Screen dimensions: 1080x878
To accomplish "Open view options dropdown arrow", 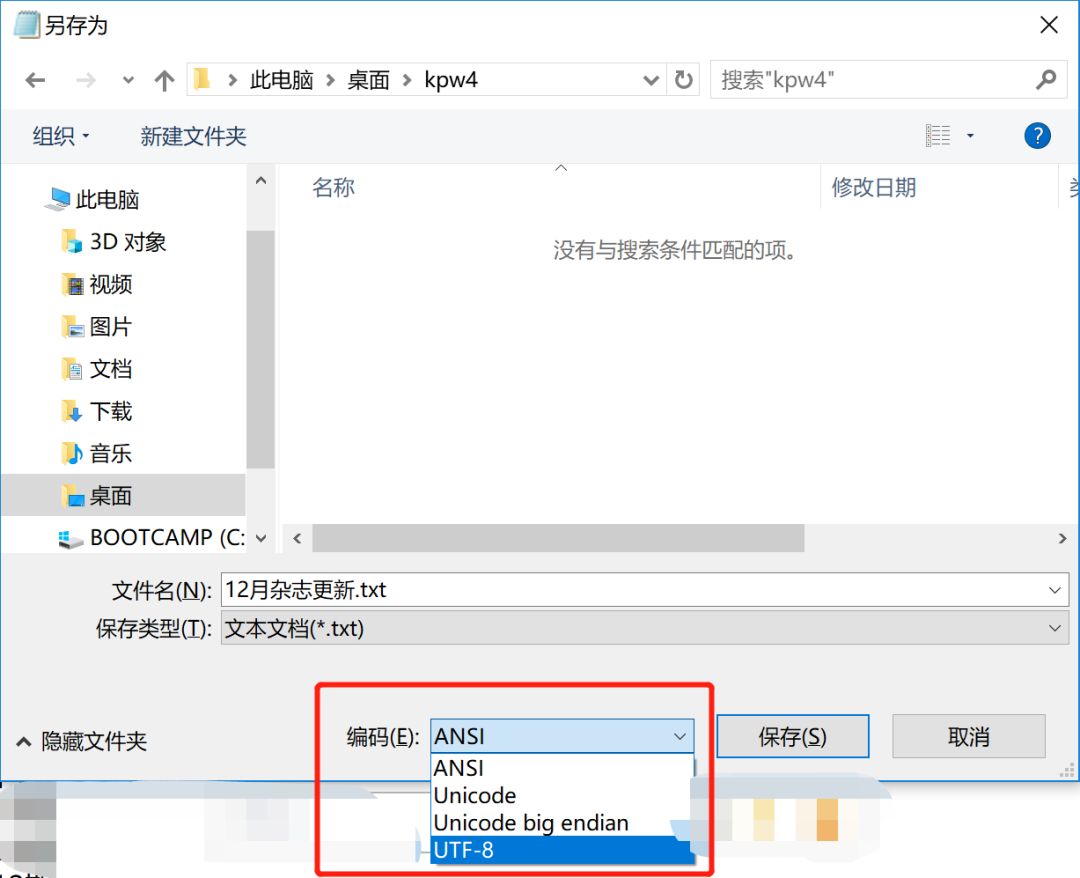I will 970,136.
